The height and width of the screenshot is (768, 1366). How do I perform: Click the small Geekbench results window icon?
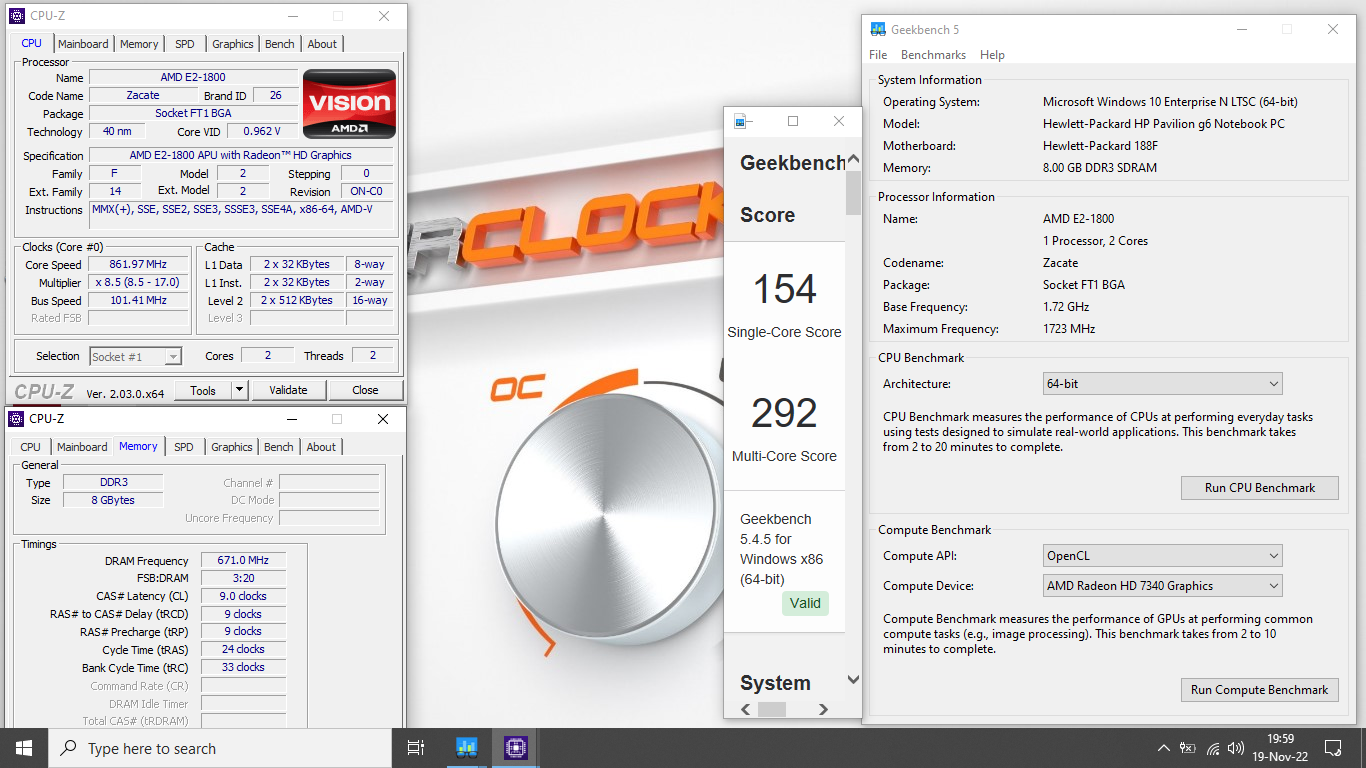pos(740,122)
